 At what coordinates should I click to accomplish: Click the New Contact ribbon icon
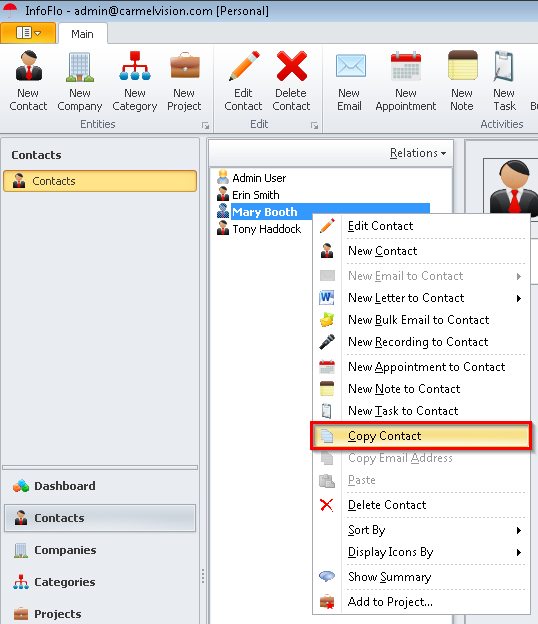(x=28, y=66)
